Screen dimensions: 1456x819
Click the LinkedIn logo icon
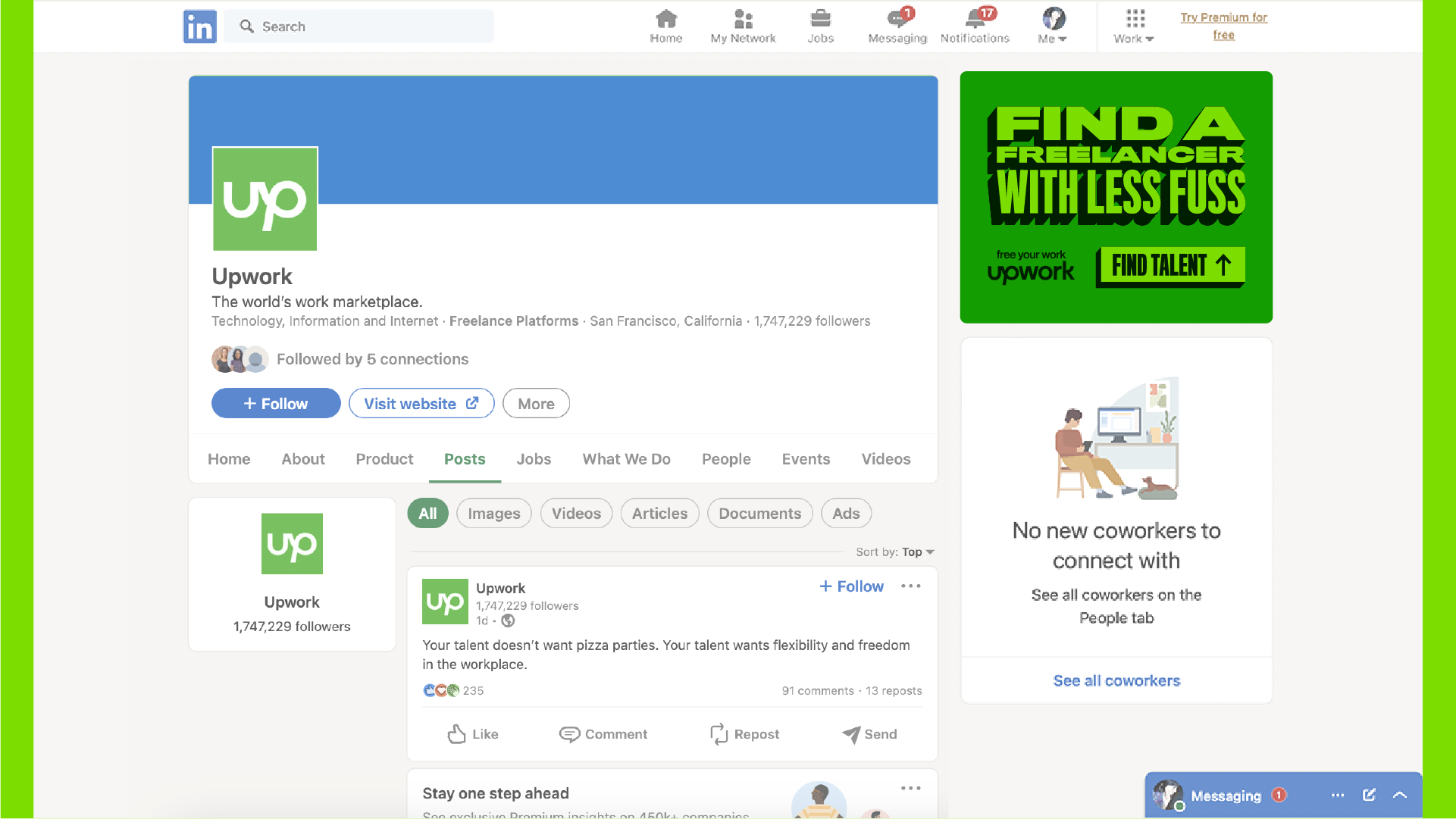tap(199, 27)
